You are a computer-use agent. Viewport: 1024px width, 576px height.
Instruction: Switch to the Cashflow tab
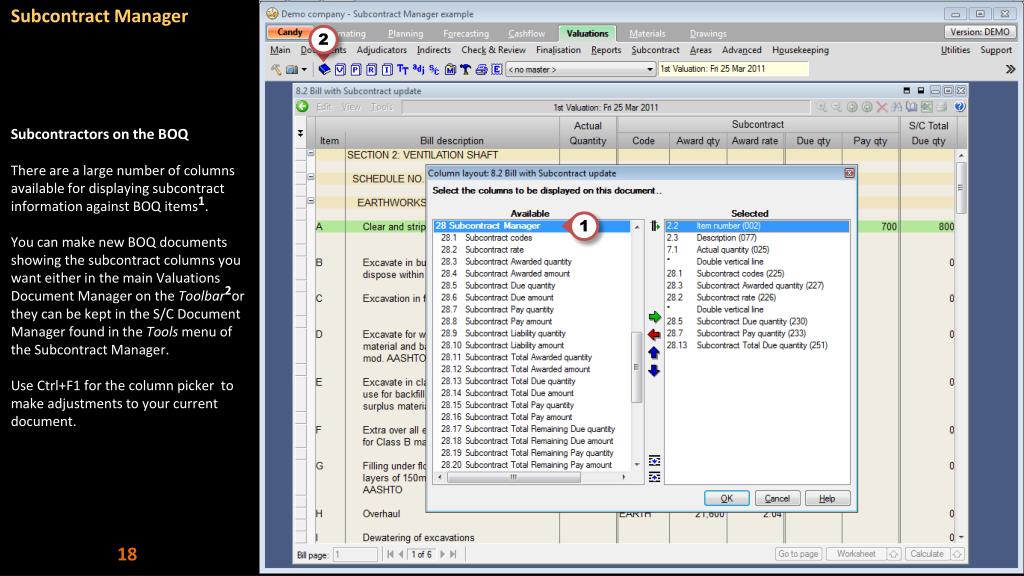tap(526, 33)
